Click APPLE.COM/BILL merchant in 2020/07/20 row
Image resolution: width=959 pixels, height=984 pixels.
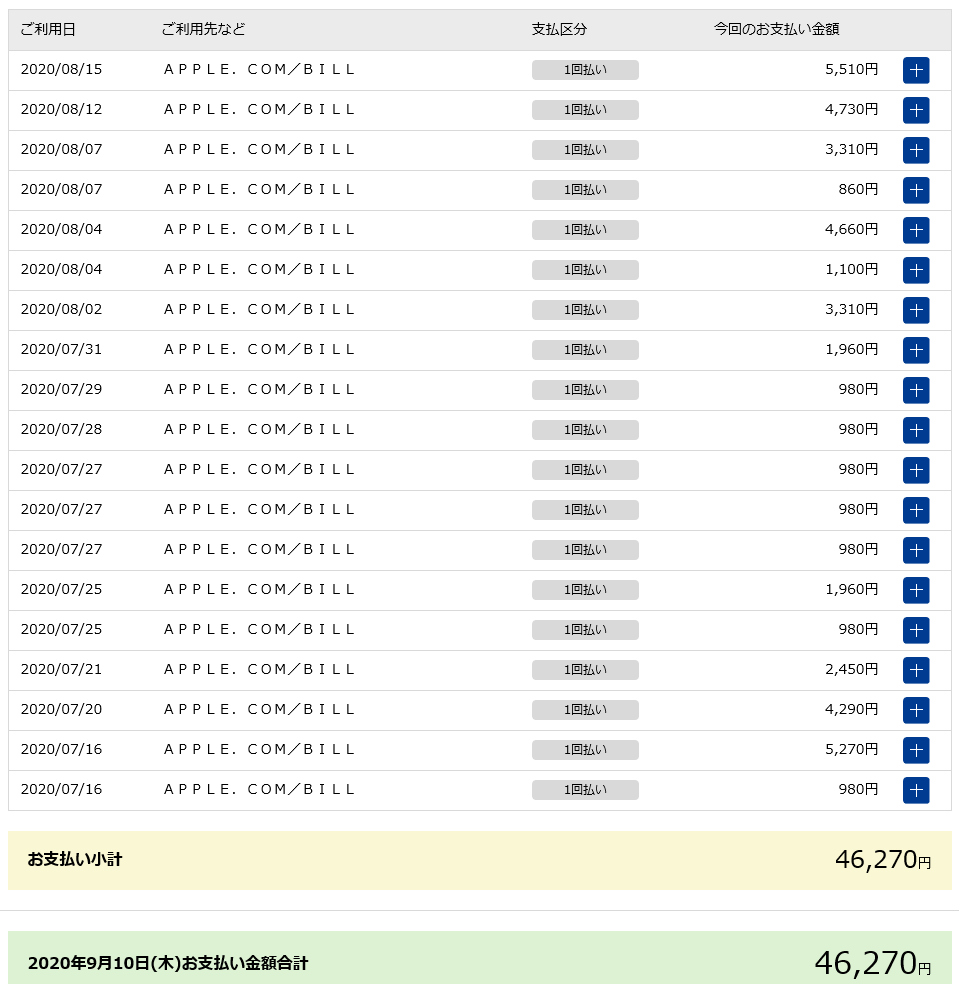(259, 710)
